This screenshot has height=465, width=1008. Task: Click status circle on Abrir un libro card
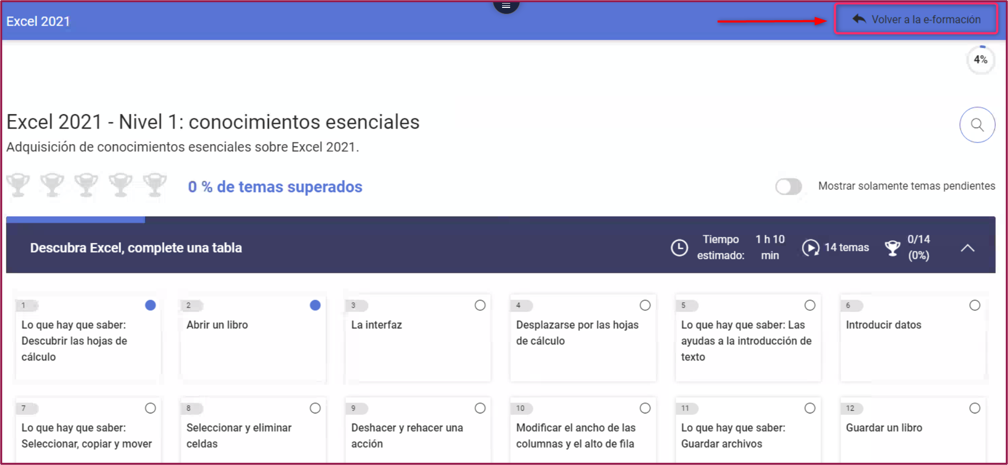(x=315, y=305)
